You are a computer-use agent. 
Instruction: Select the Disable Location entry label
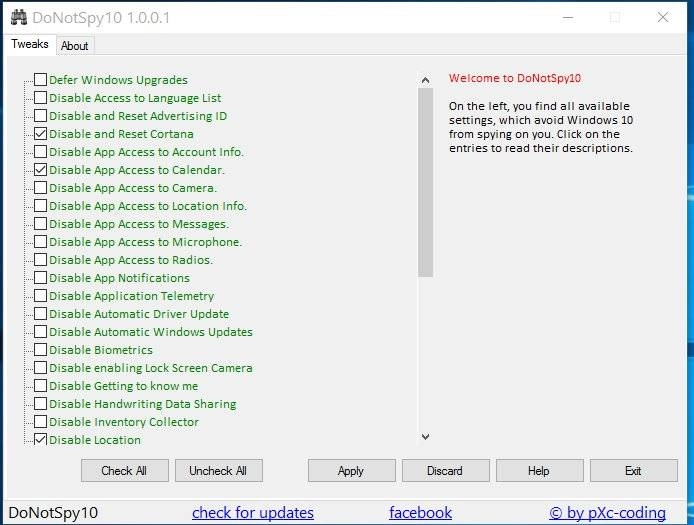click(95, 440)
